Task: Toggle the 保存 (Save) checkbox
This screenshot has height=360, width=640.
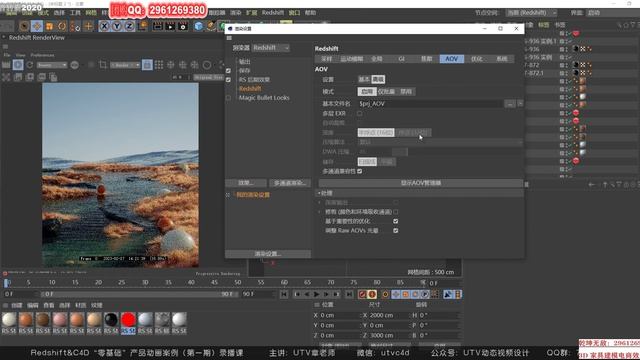Action: coord(228,71)
